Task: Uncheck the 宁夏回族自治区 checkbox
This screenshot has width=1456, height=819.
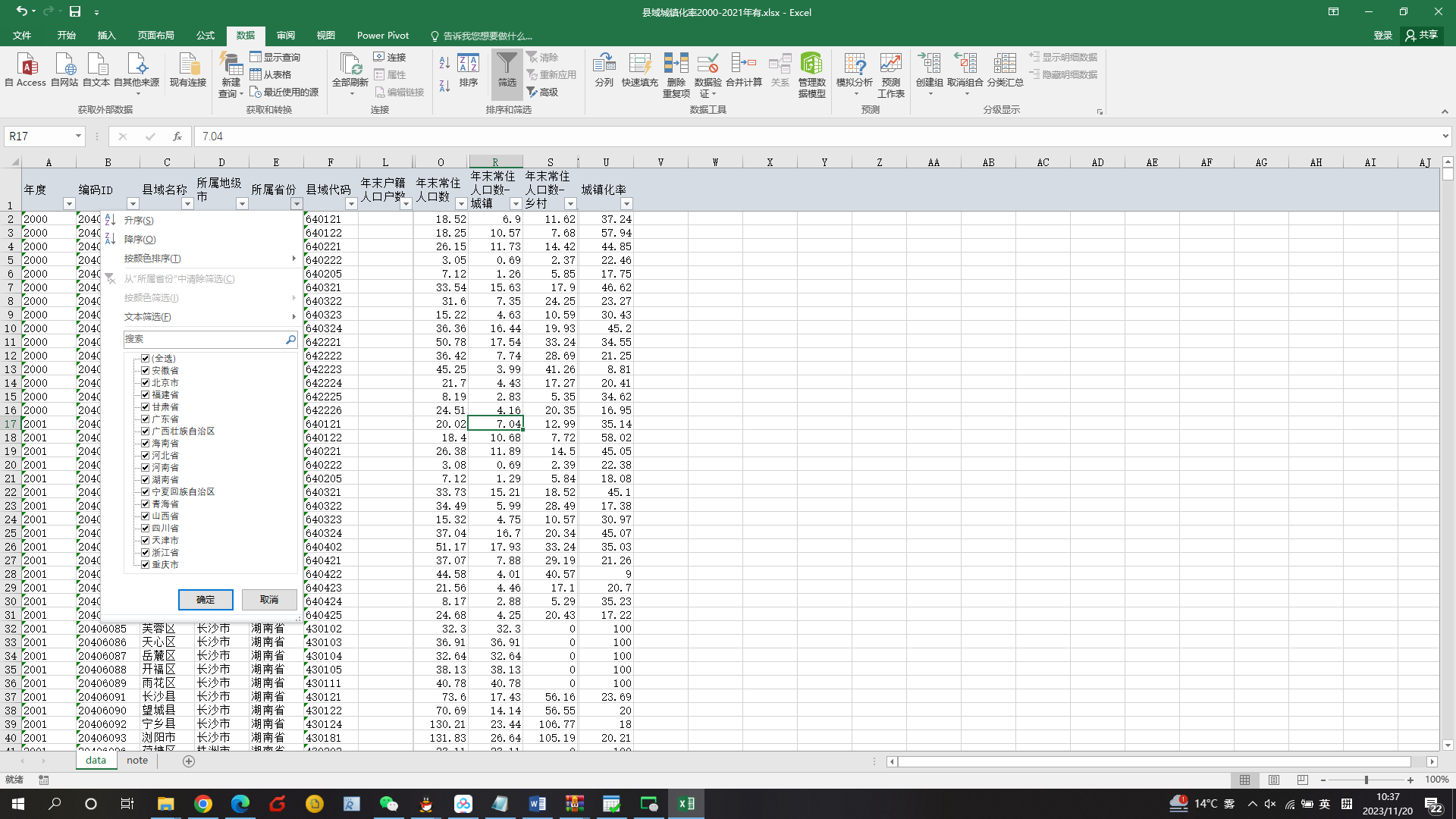Action: [x=146, y=492]
